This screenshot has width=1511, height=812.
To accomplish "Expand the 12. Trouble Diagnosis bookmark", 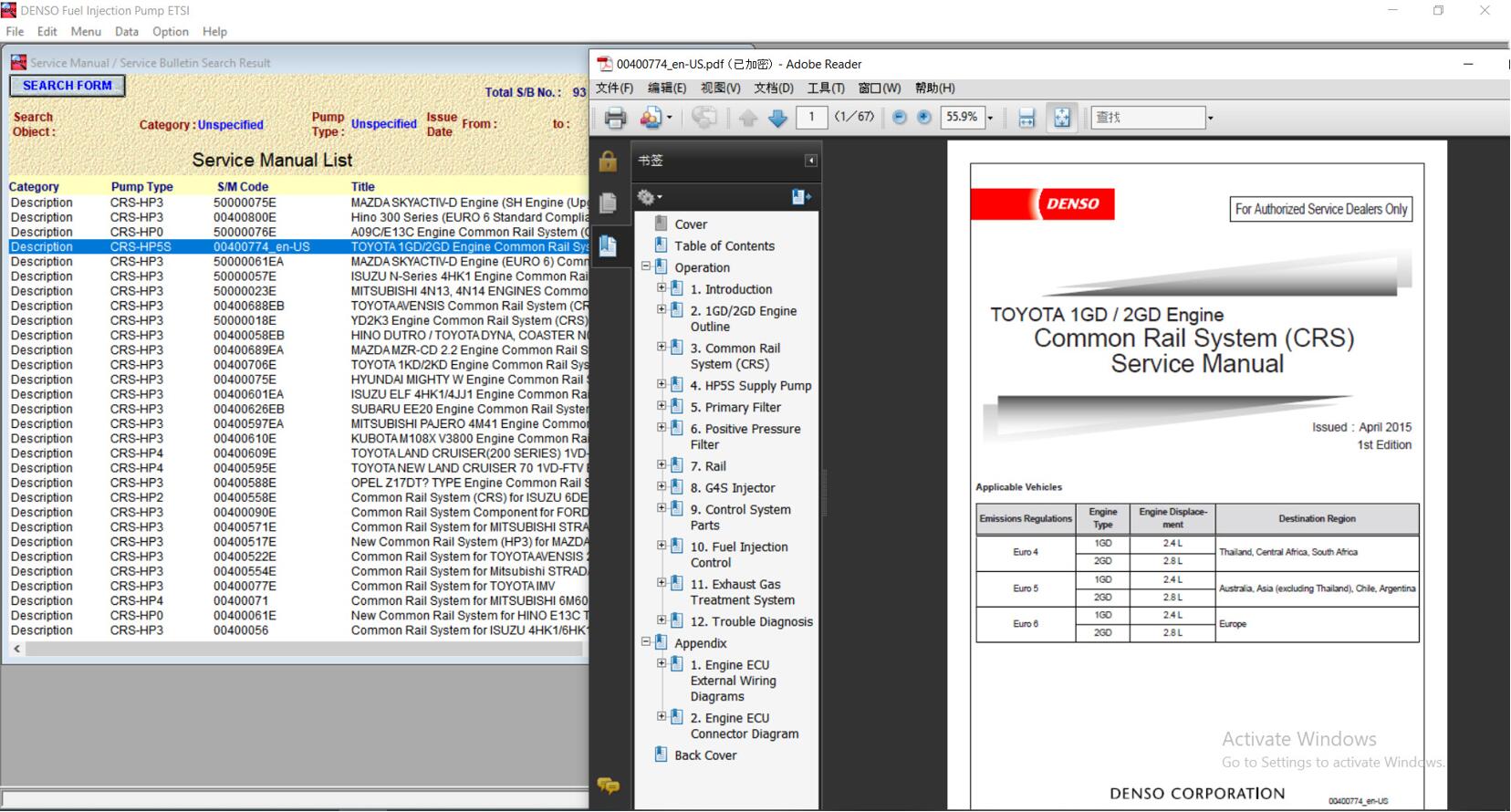I will (662, 619).
